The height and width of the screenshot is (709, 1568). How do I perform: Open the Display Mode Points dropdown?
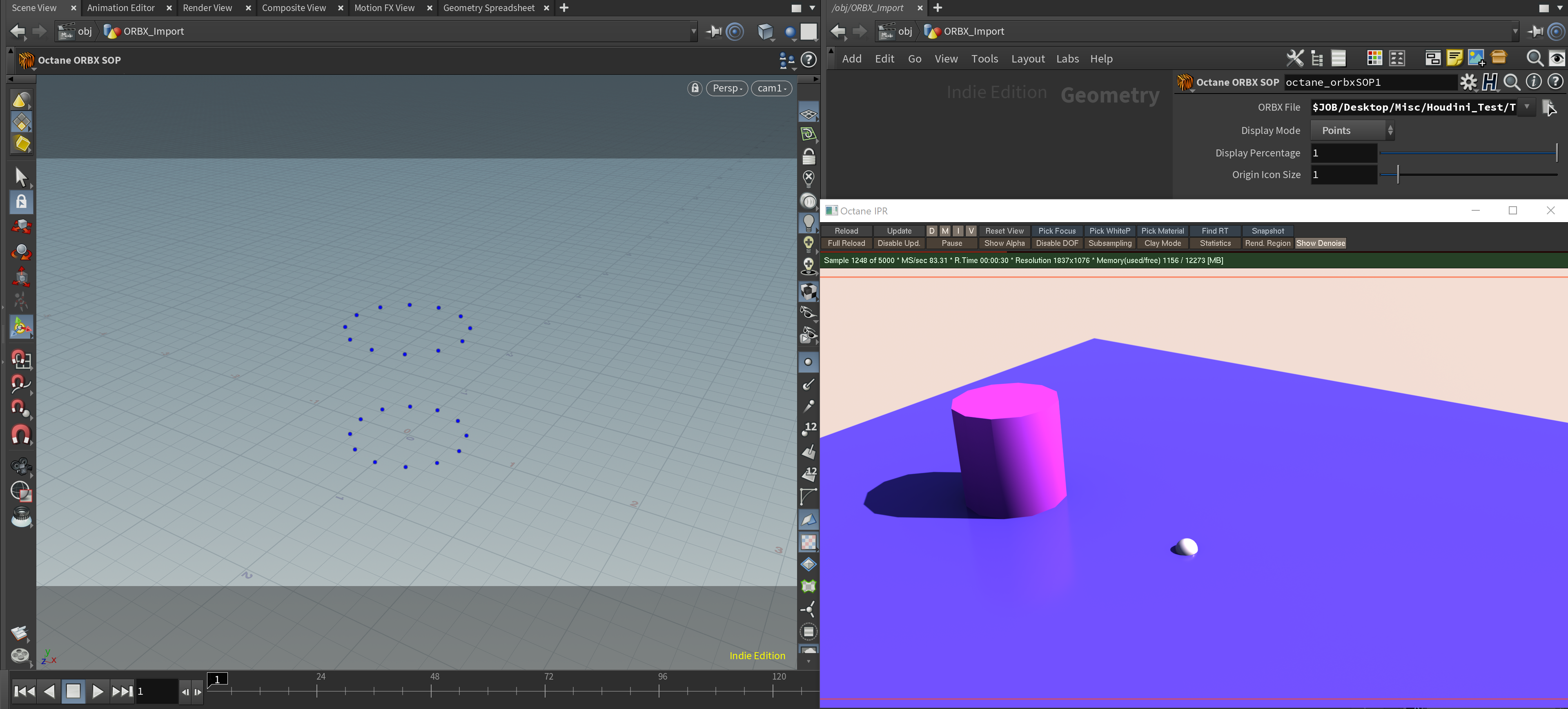pos(1352,130)
